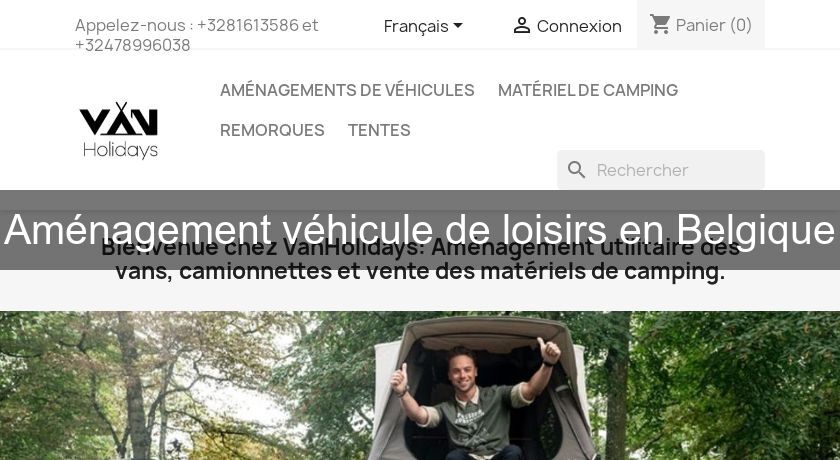Open the Français language selector label
840x460 pixels.
point(416,26)
